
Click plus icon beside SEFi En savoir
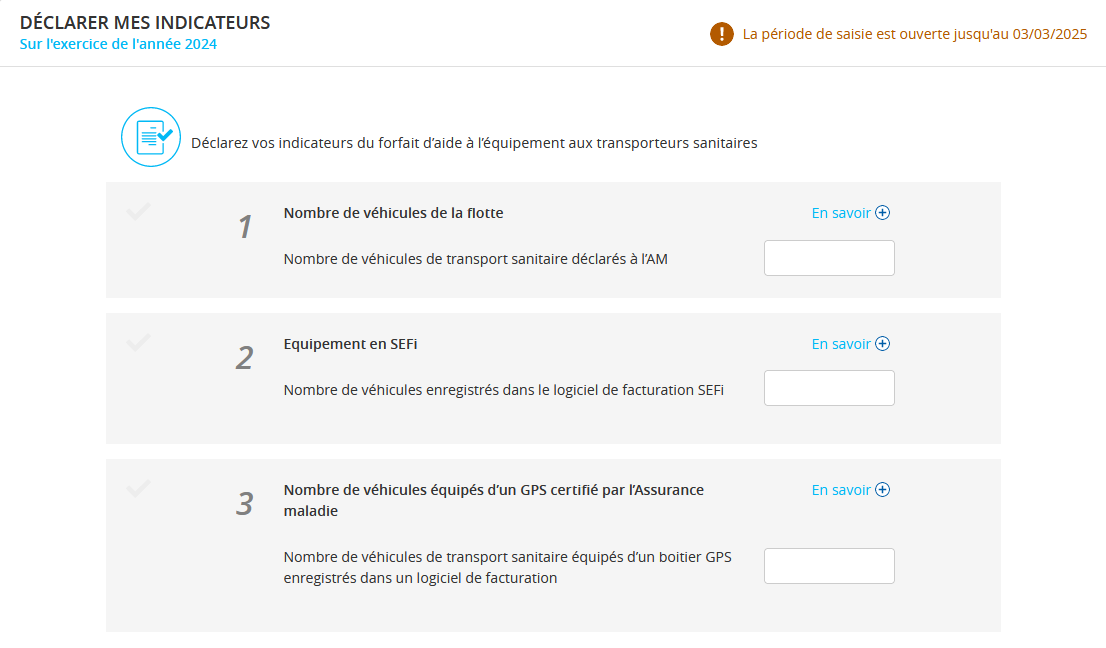[882, 343]
